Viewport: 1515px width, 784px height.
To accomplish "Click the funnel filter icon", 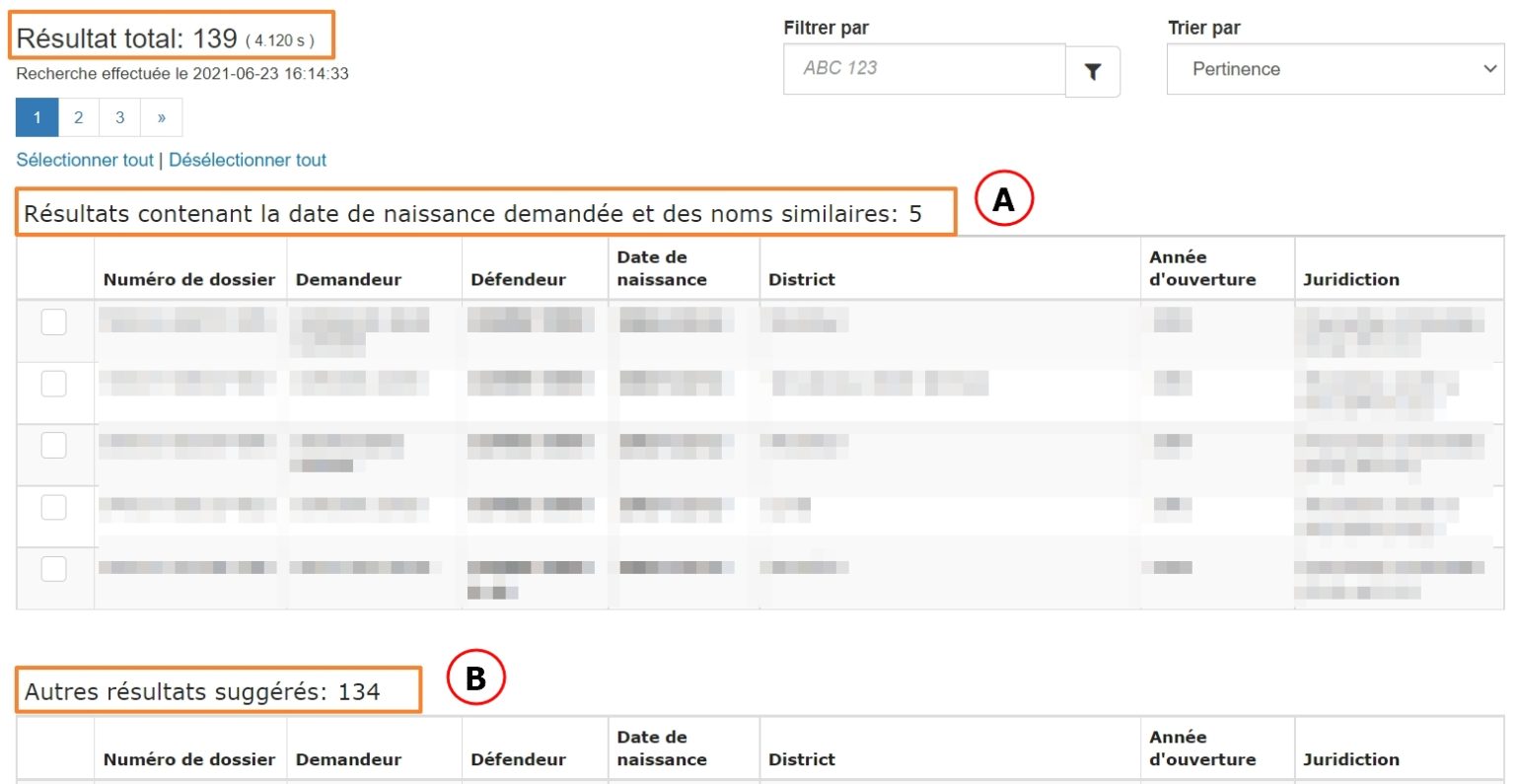I will tap(1093, 70).
